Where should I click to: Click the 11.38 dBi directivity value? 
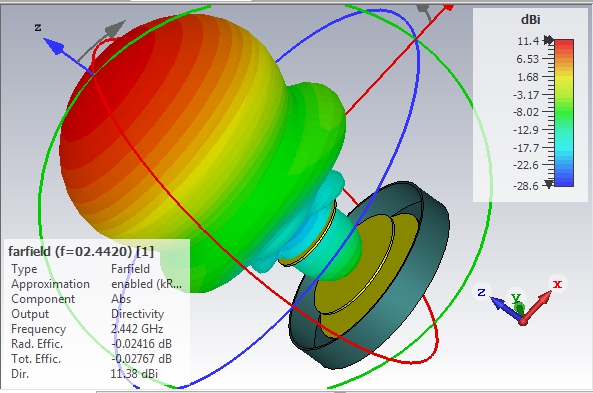coord(134,374)
